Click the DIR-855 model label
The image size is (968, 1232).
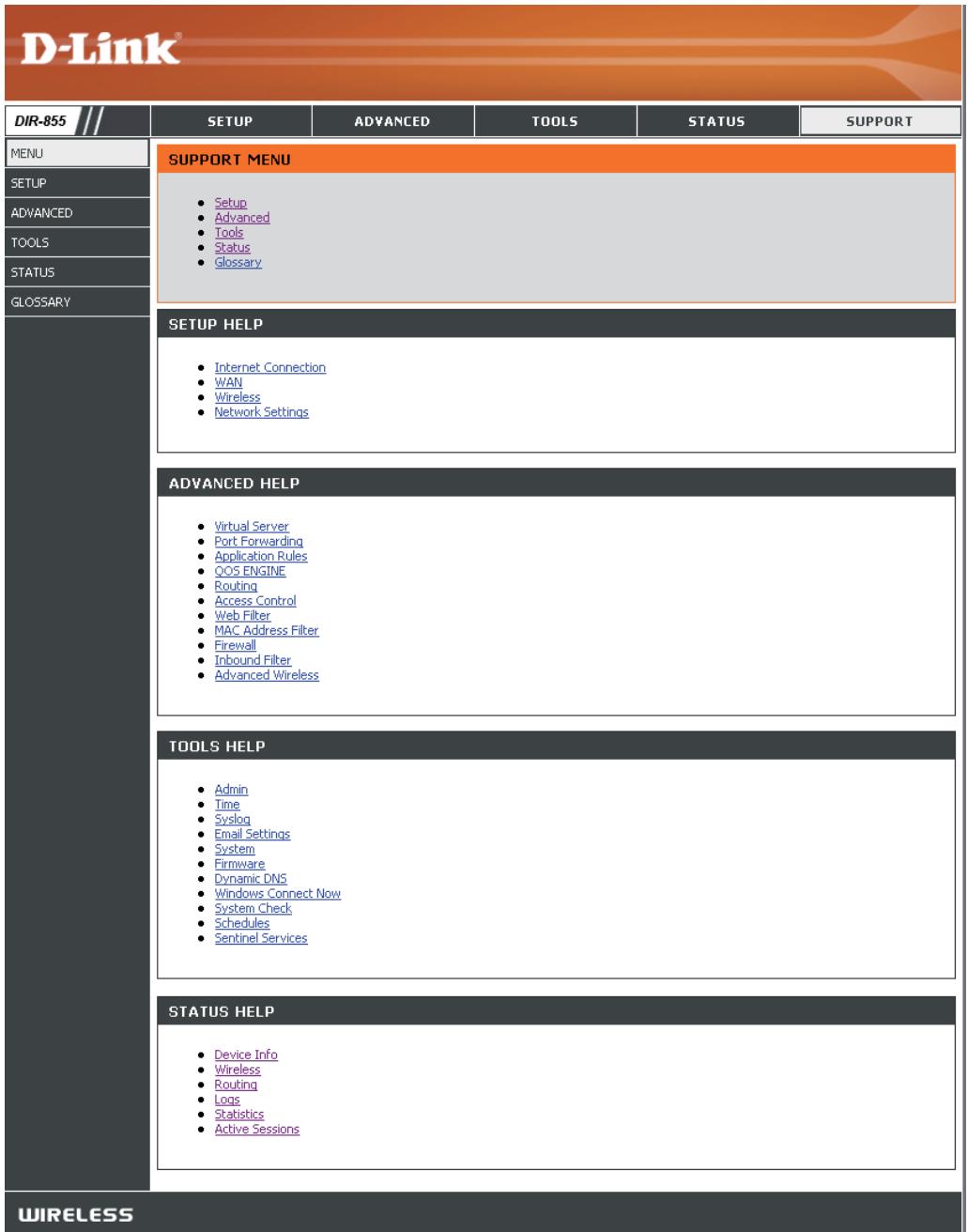[38, 121]
